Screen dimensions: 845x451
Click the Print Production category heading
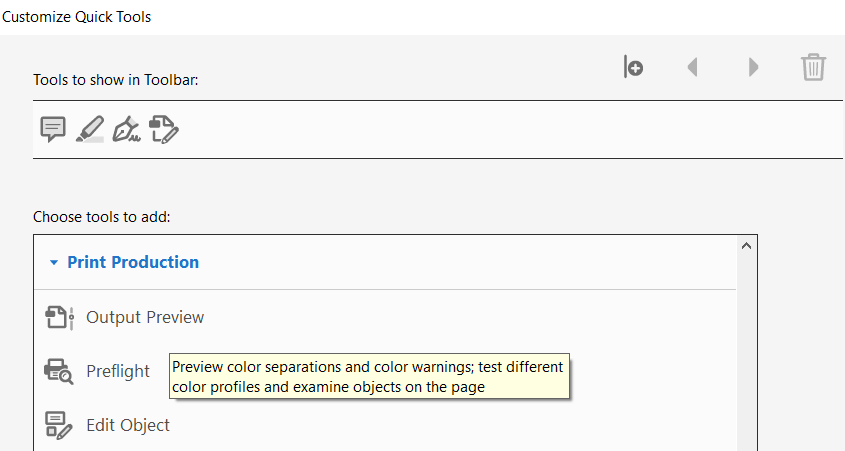(133, 262)
